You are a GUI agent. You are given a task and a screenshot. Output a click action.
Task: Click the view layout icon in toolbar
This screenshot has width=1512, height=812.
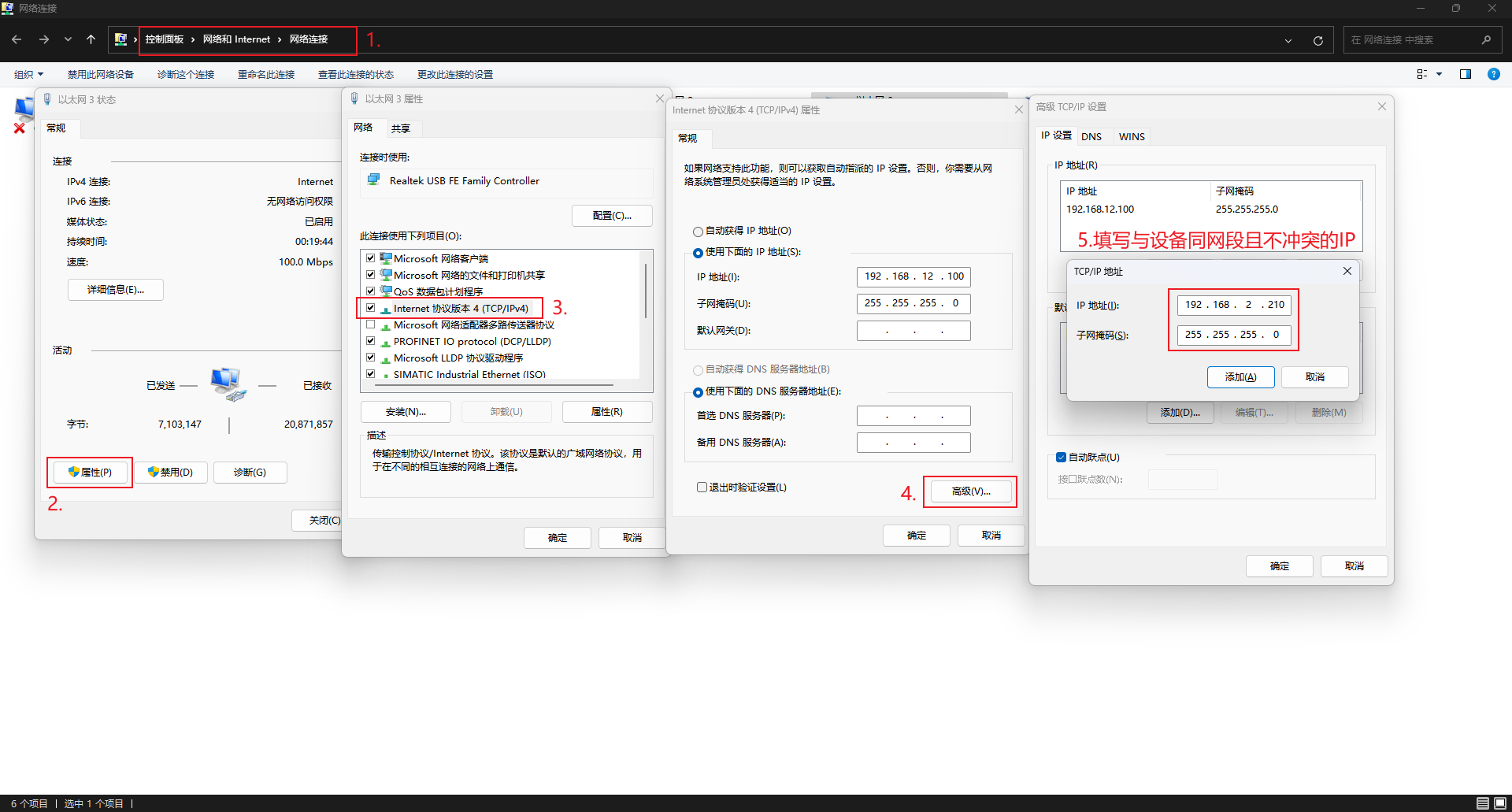(1422, 74)
